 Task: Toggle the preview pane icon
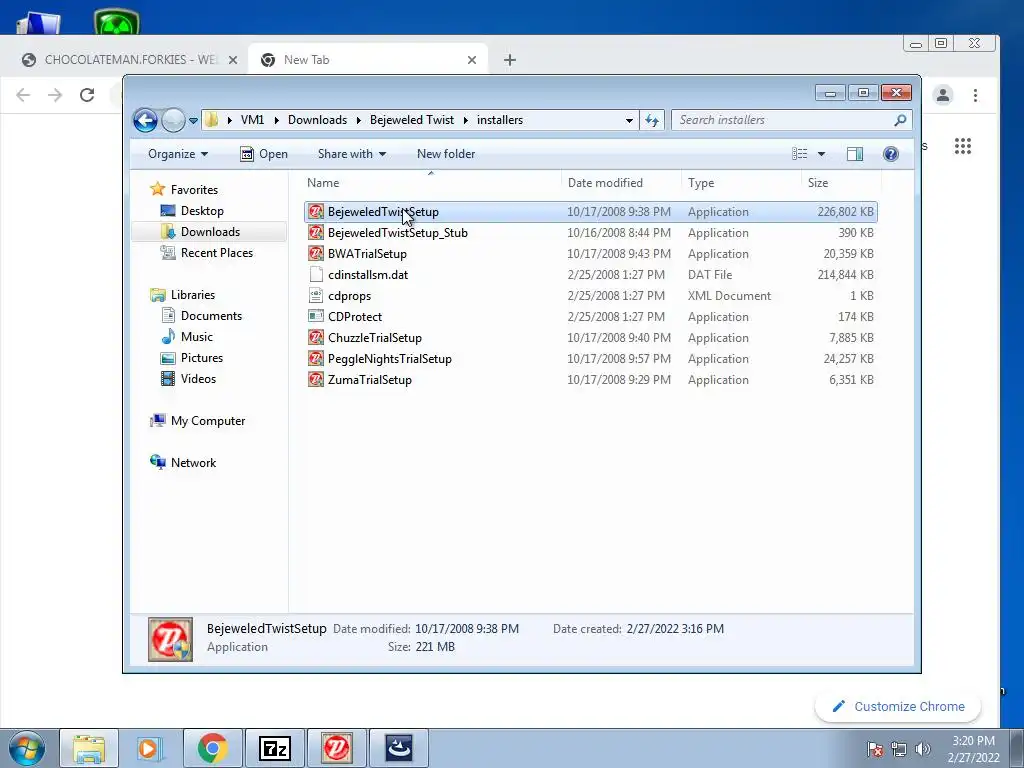coord(855,154)
